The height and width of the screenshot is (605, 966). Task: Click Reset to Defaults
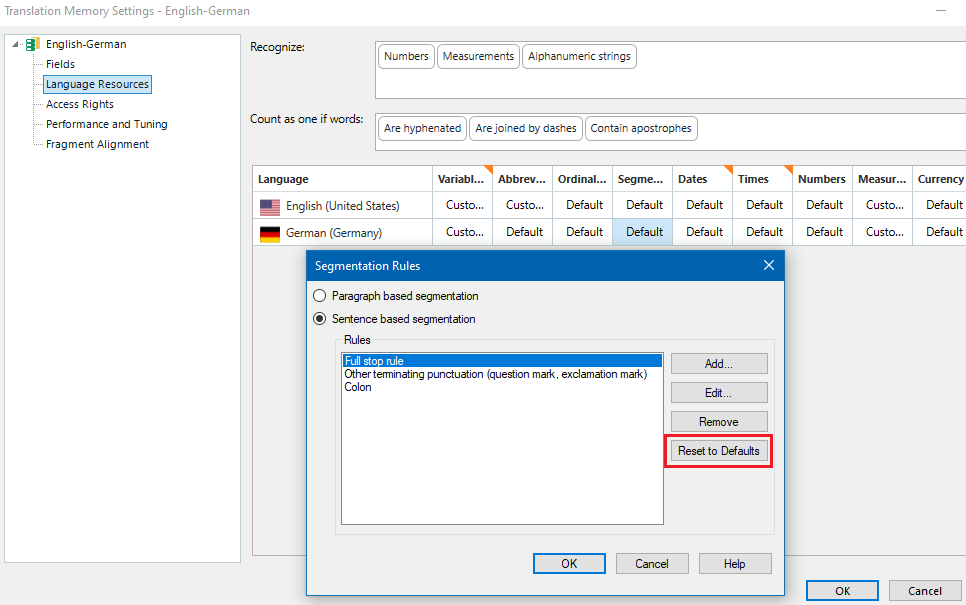click(x=718, y=451)
